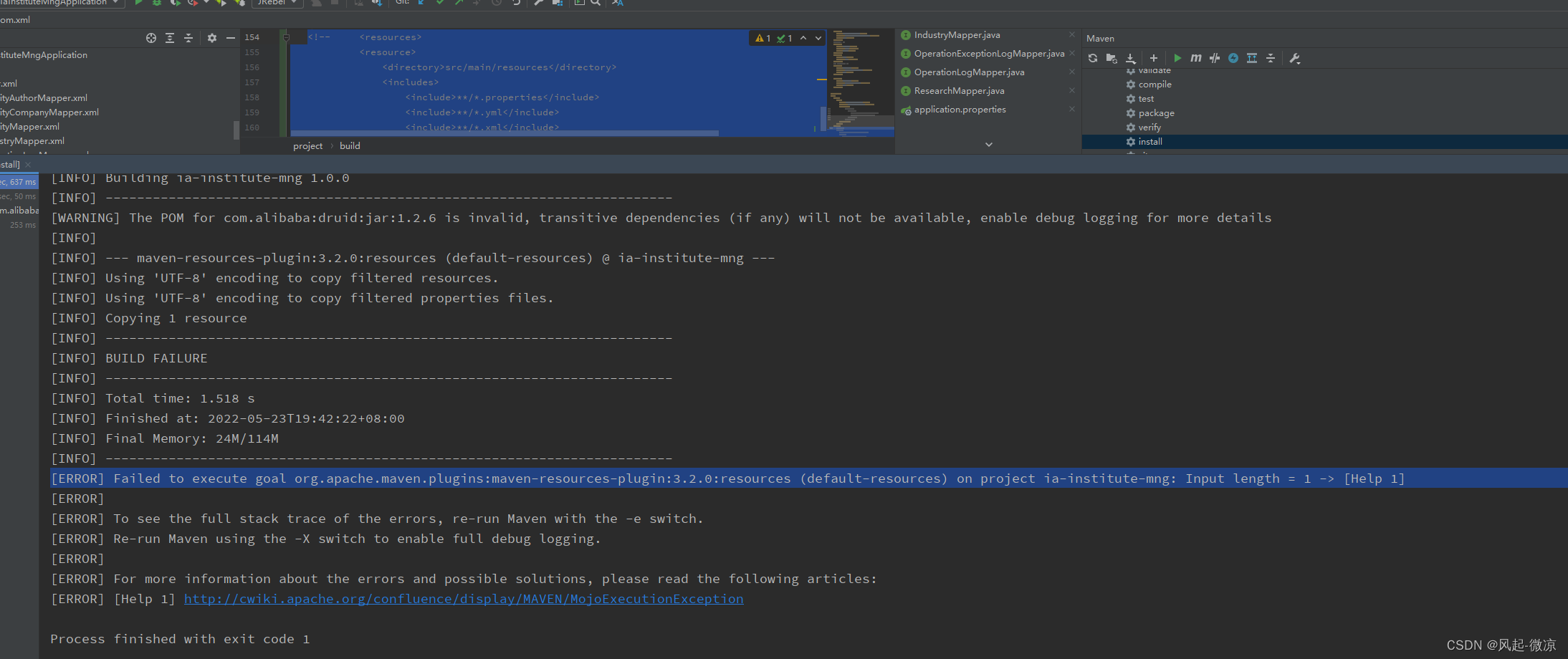1568x659 pixels.
Task: Download sources and documentation in Maven panel
Action: pos(1131,58)
